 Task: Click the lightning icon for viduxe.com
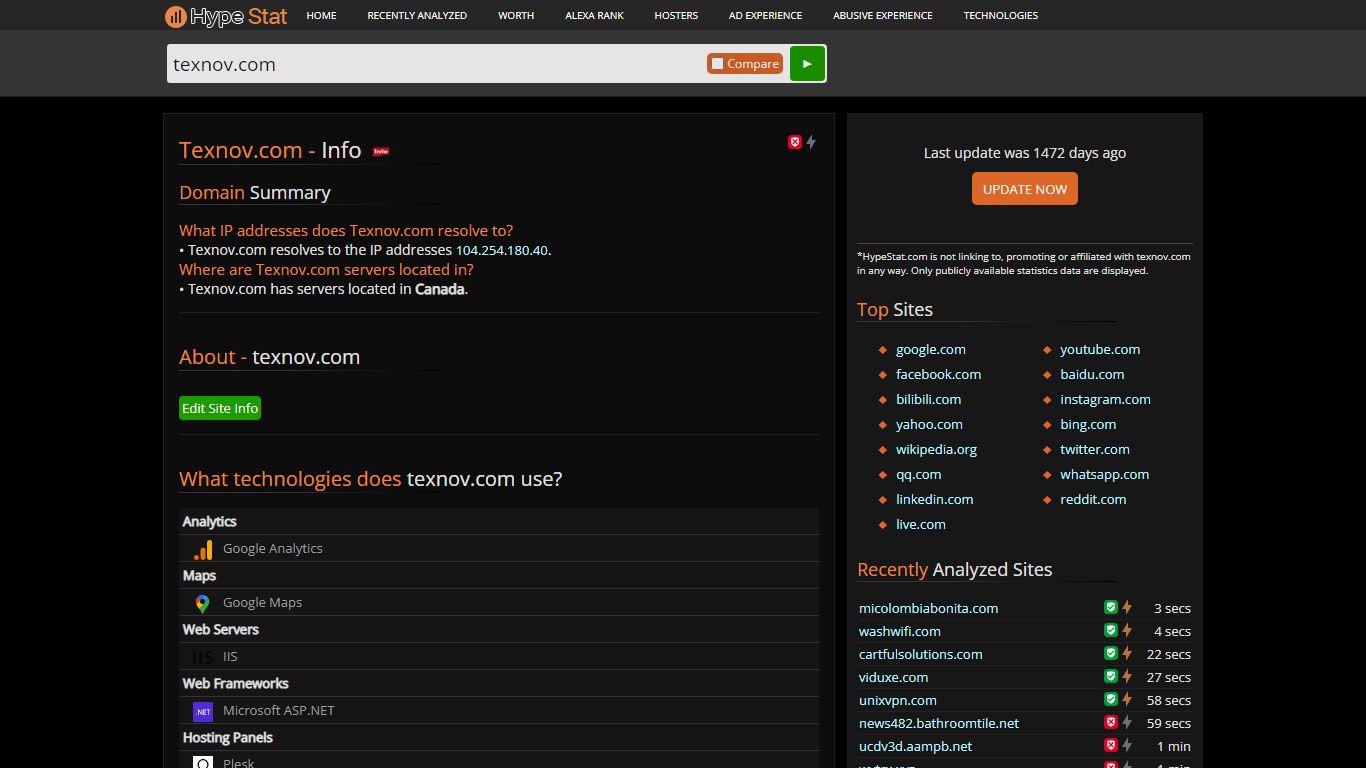1127,676
